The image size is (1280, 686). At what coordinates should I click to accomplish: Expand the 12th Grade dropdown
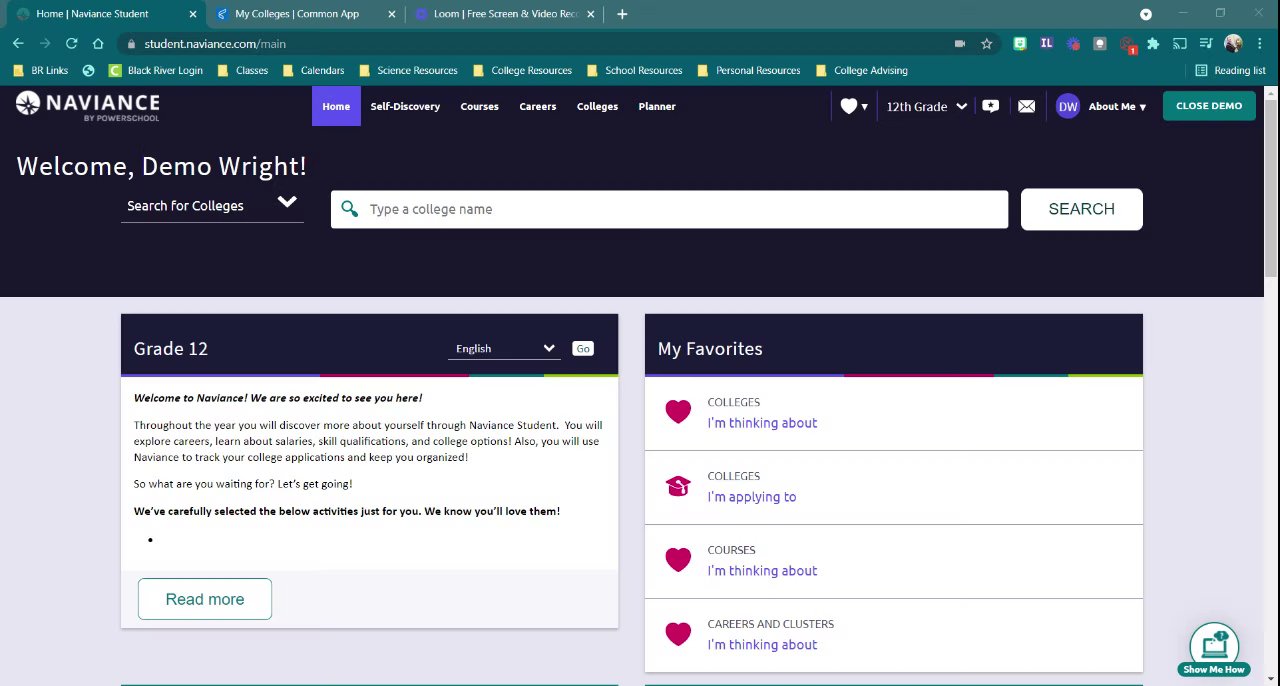click(926, 106)
